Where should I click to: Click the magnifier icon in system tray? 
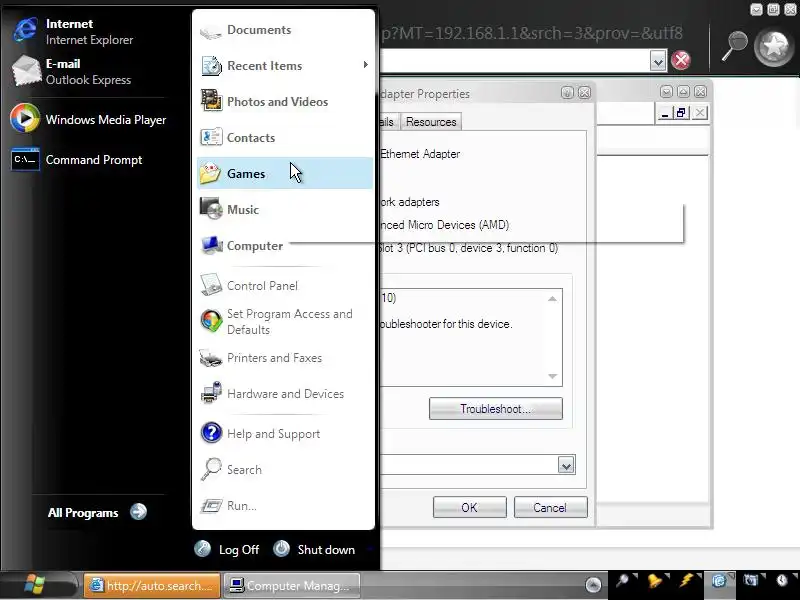[x=622, y=581]
